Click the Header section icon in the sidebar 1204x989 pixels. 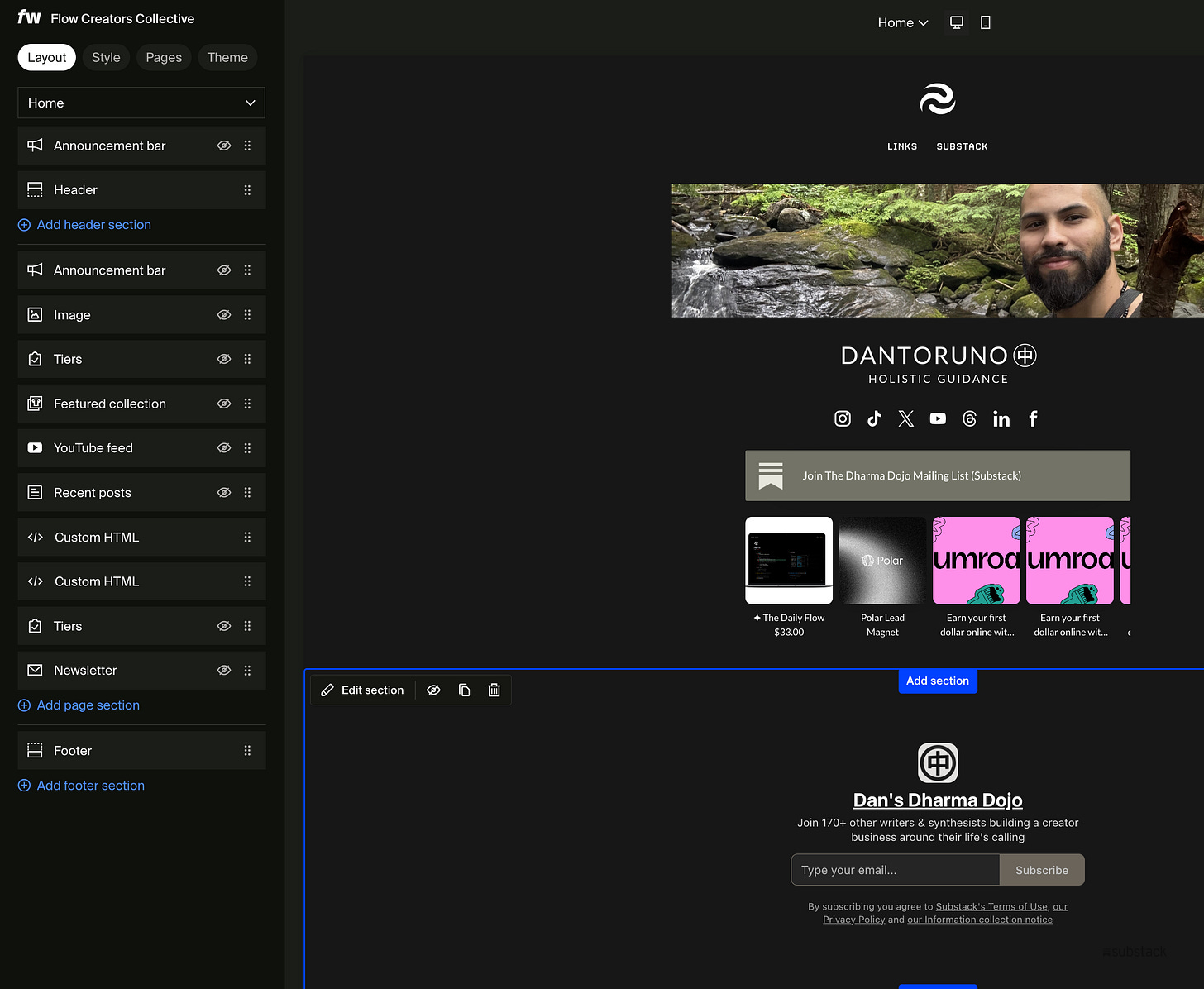(x=35, y=190)
